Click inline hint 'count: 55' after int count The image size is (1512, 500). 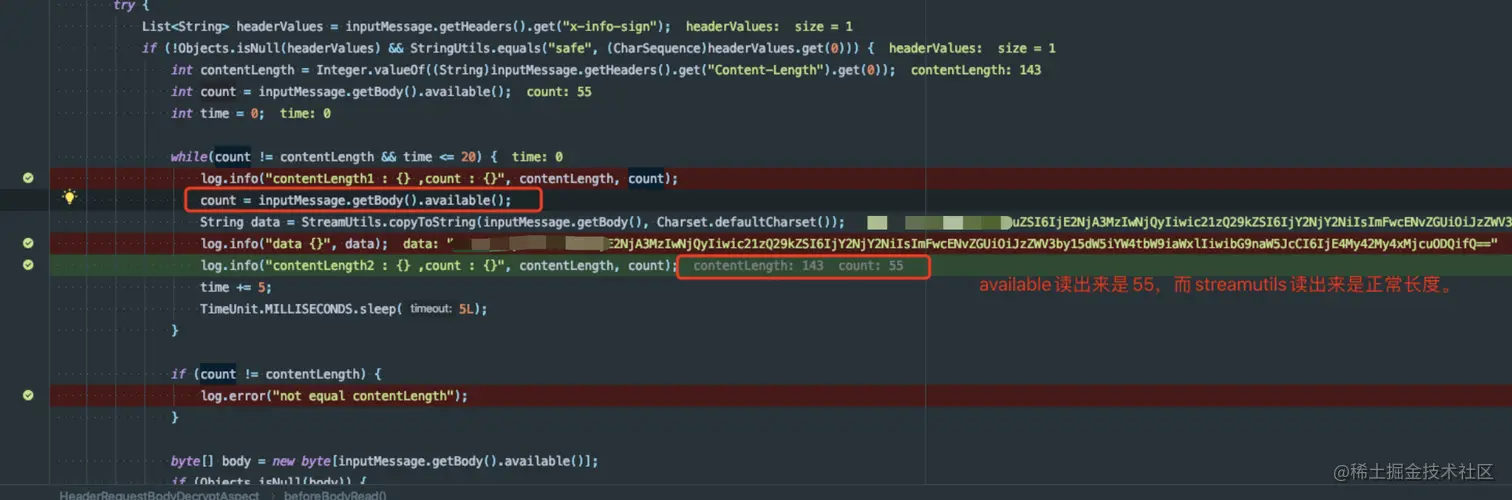tap(559, 92)
